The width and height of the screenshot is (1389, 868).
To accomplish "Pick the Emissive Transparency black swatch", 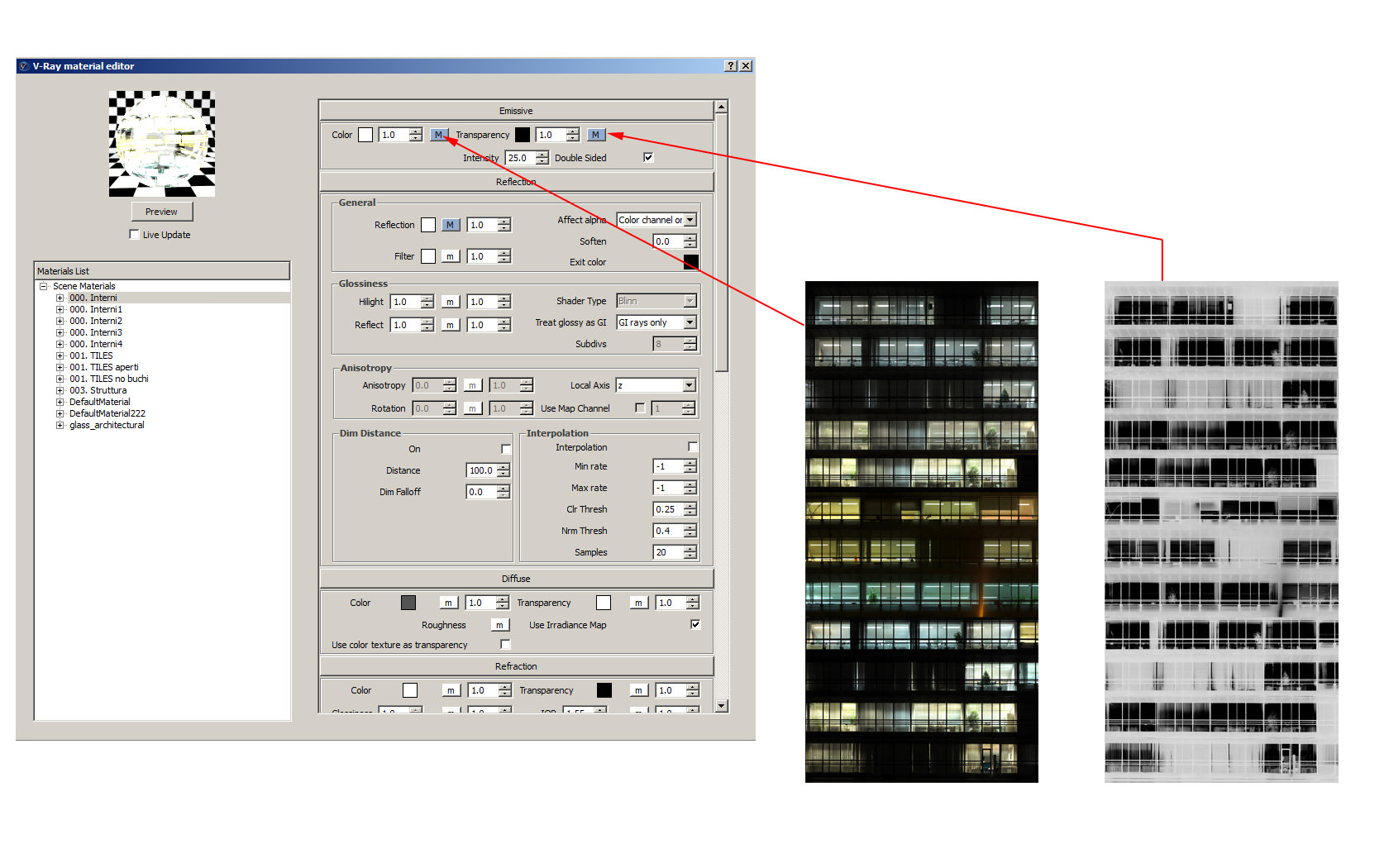I will pos(523,135).
